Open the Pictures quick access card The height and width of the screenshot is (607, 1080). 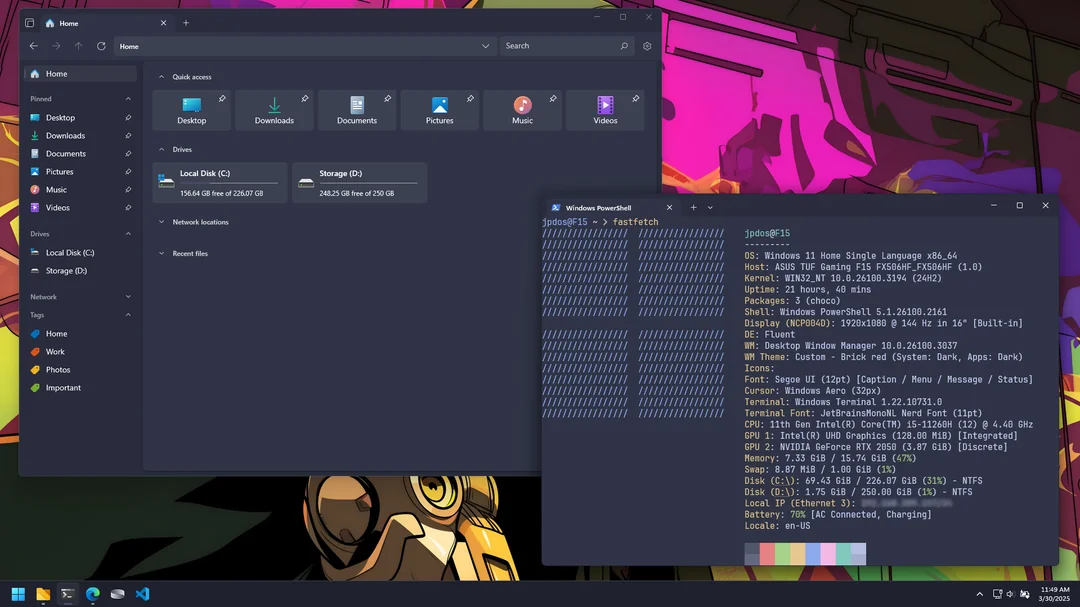(439, 110)
